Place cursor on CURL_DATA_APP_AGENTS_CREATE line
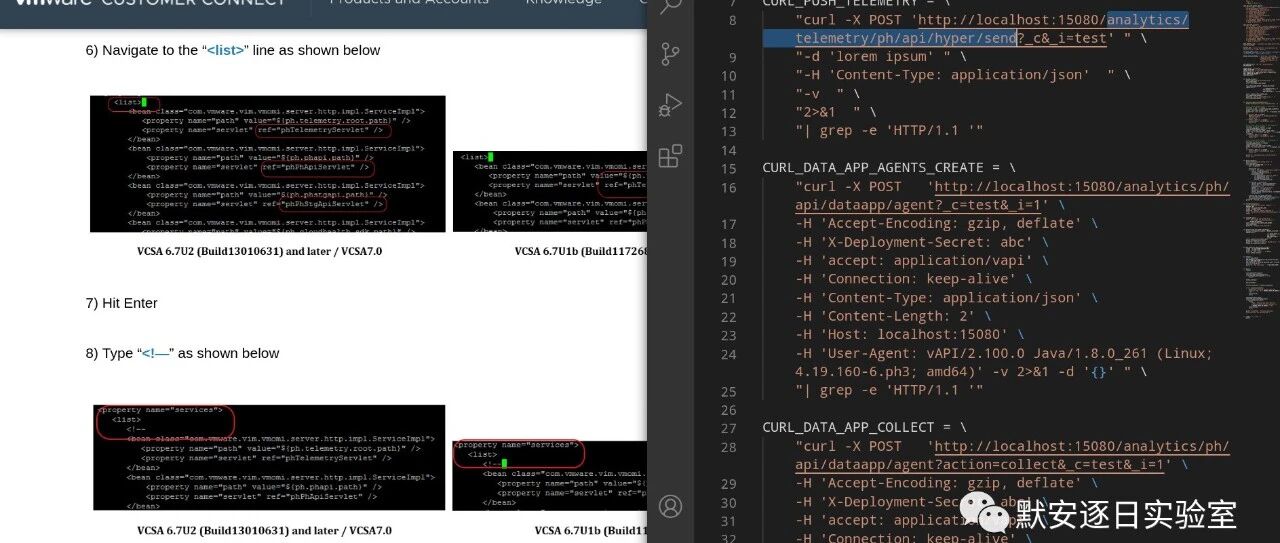The height and width of the screenshot is (543, 1280). 888,168
